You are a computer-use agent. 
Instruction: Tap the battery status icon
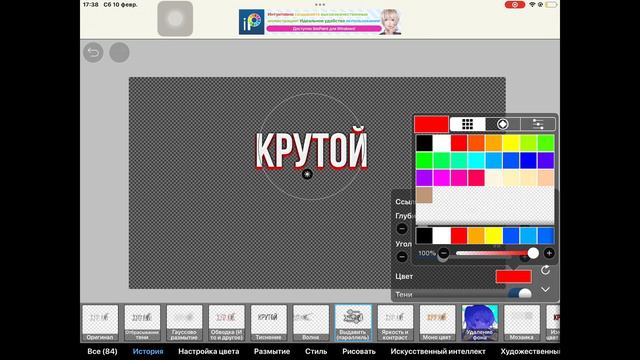[x=551, y=4]
